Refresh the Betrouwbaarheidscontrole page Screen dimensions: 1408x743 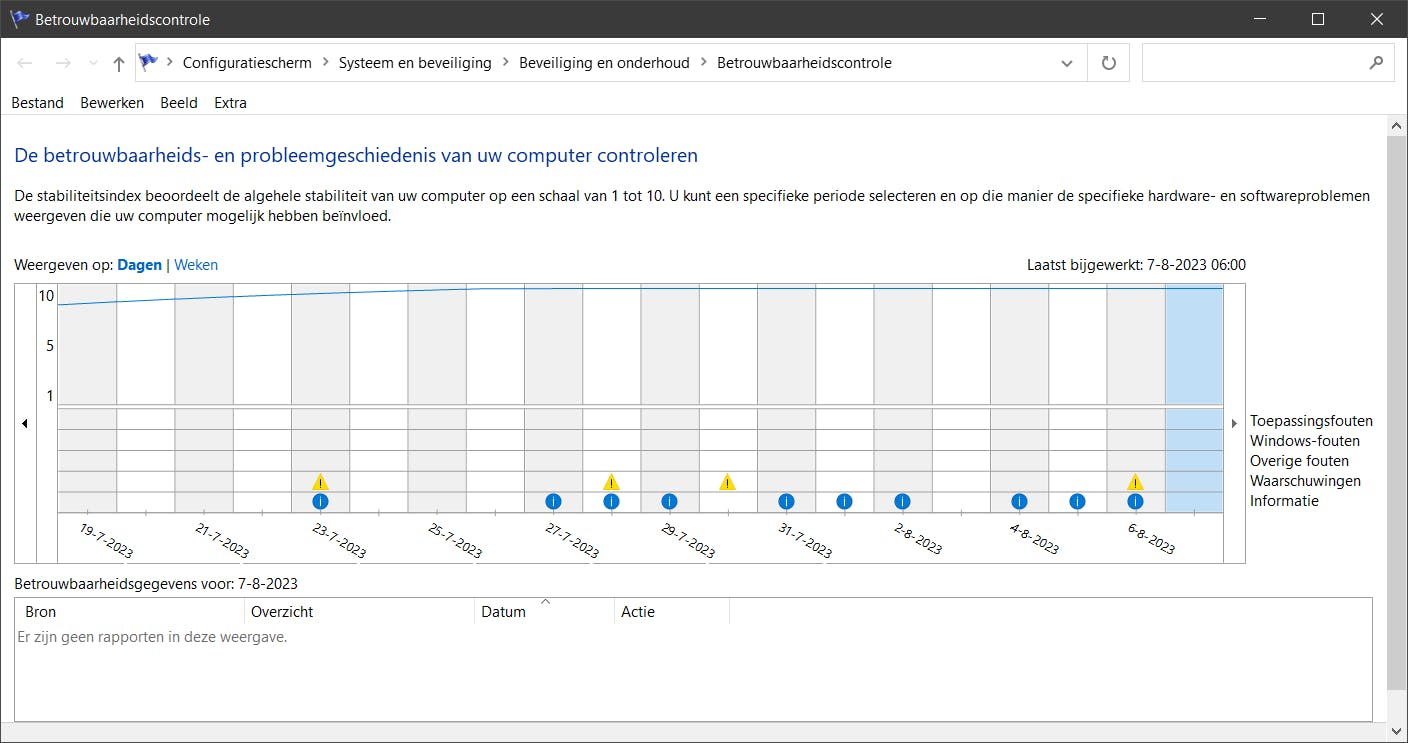(1108, 63)
